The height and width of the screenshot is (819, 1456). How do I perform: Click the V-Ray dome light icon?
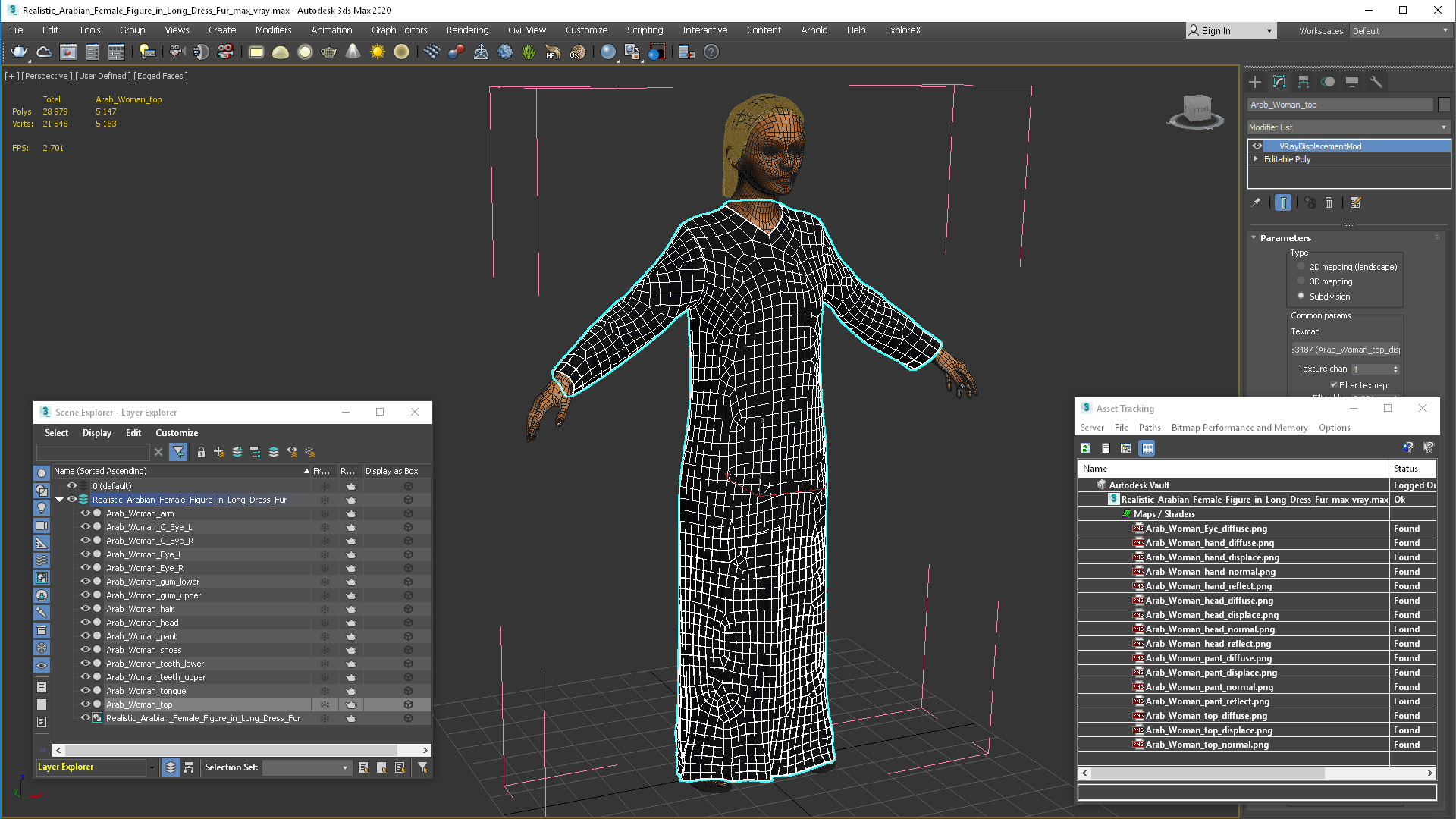[x=281, y=52]
